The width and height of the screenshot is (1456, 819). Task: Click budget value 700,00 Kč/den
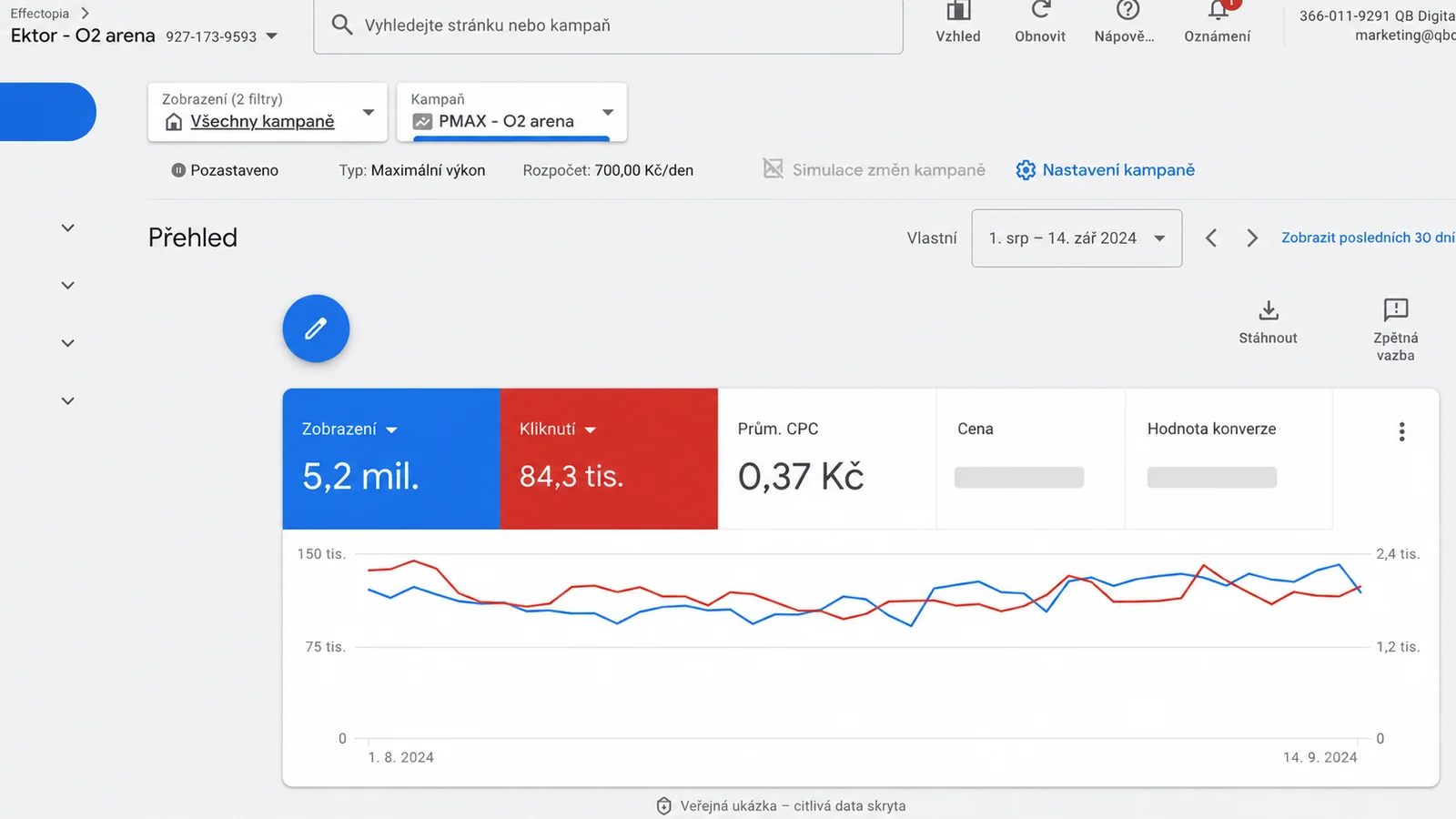pyautogui.click(x=643, y=170)
